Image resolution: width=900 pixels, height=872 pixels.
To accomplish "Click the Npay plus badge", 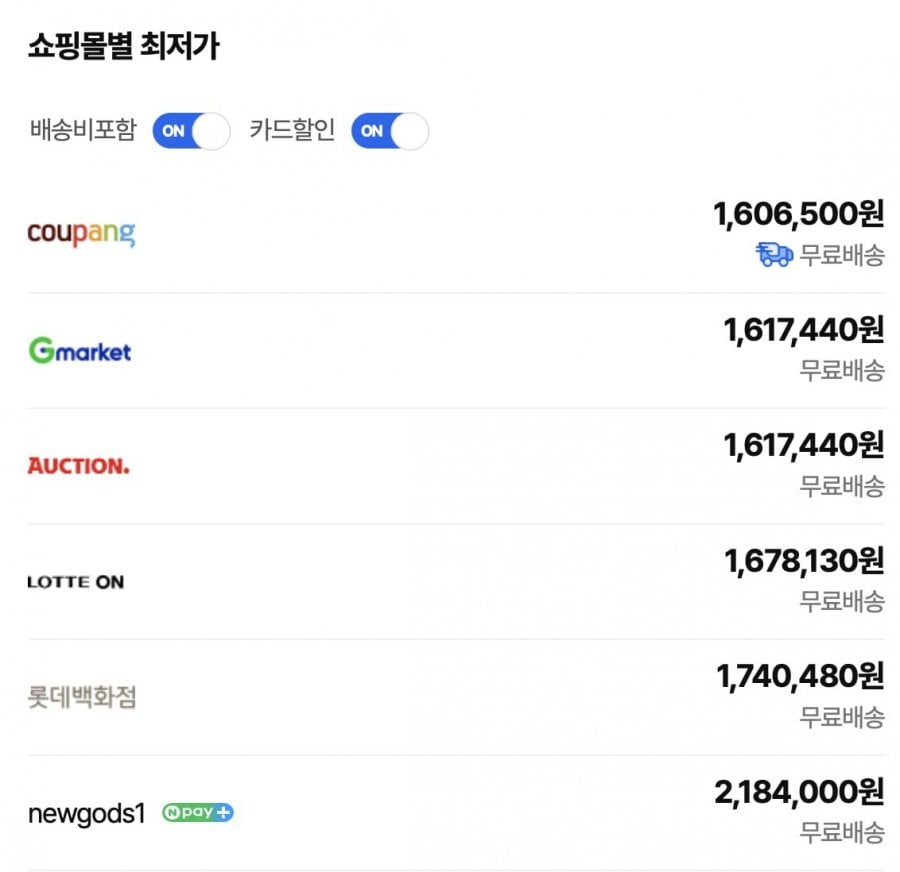I will pos(198,813).
